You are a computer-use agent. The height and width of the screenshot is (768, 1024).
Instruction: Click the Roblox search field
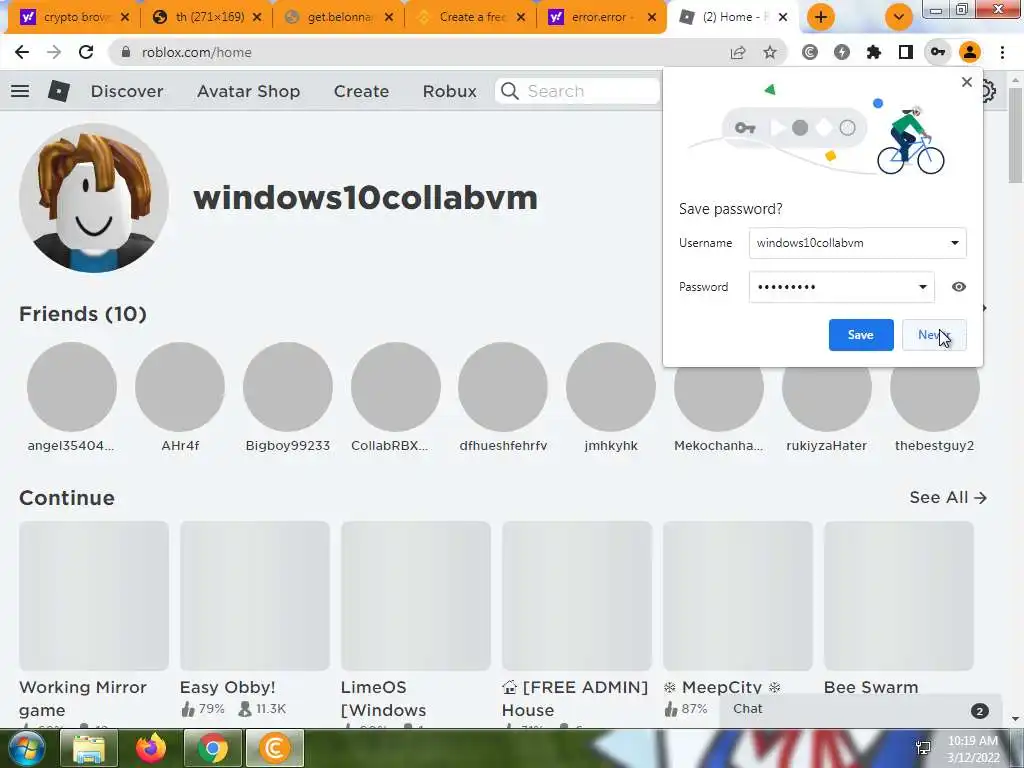coord(577,91)
